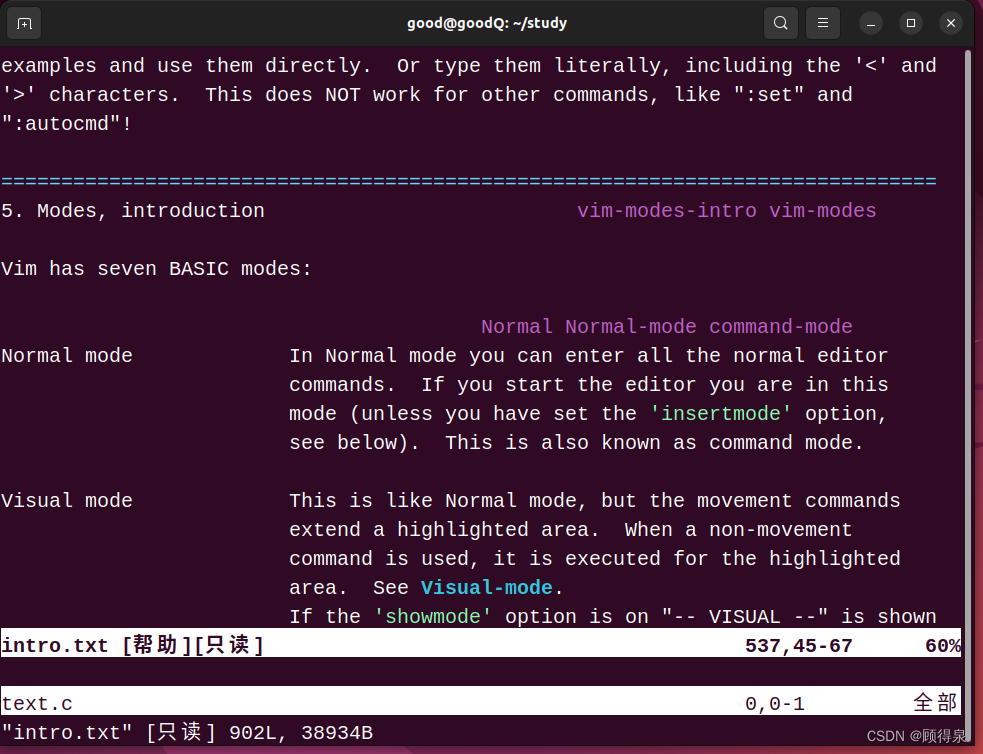This screenshot has height=754, width=983.
Task: Click the 'showmode' option tag
Action: [x=433, y=616]
